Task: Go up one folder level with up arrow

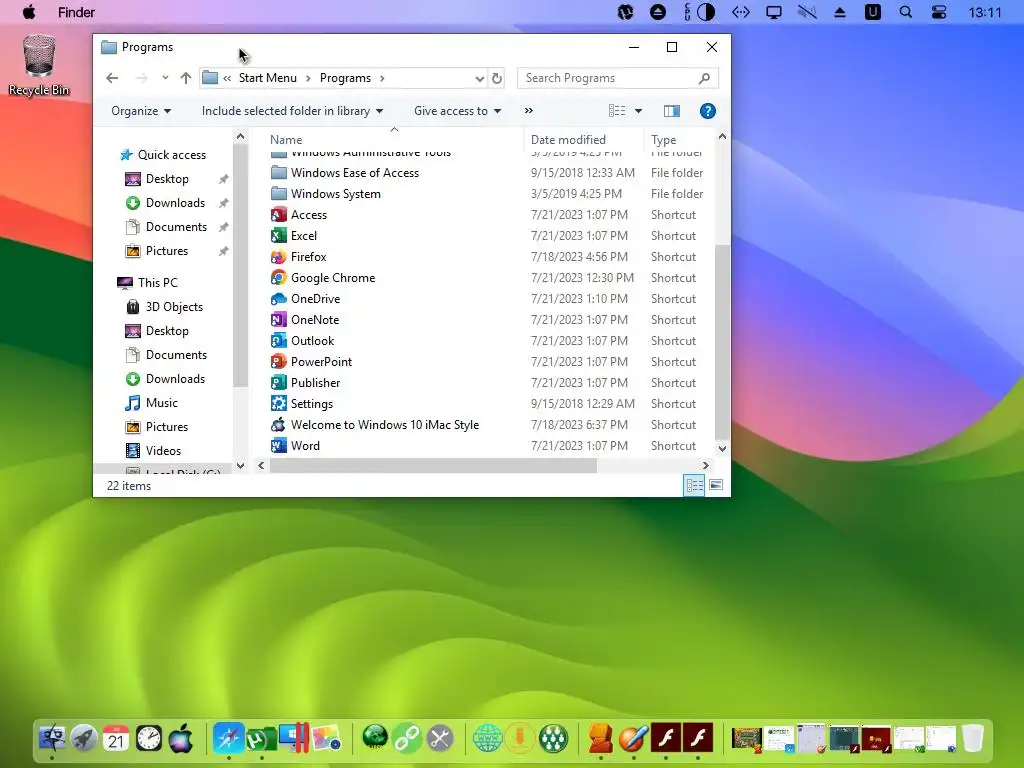Action: point(185,78)
